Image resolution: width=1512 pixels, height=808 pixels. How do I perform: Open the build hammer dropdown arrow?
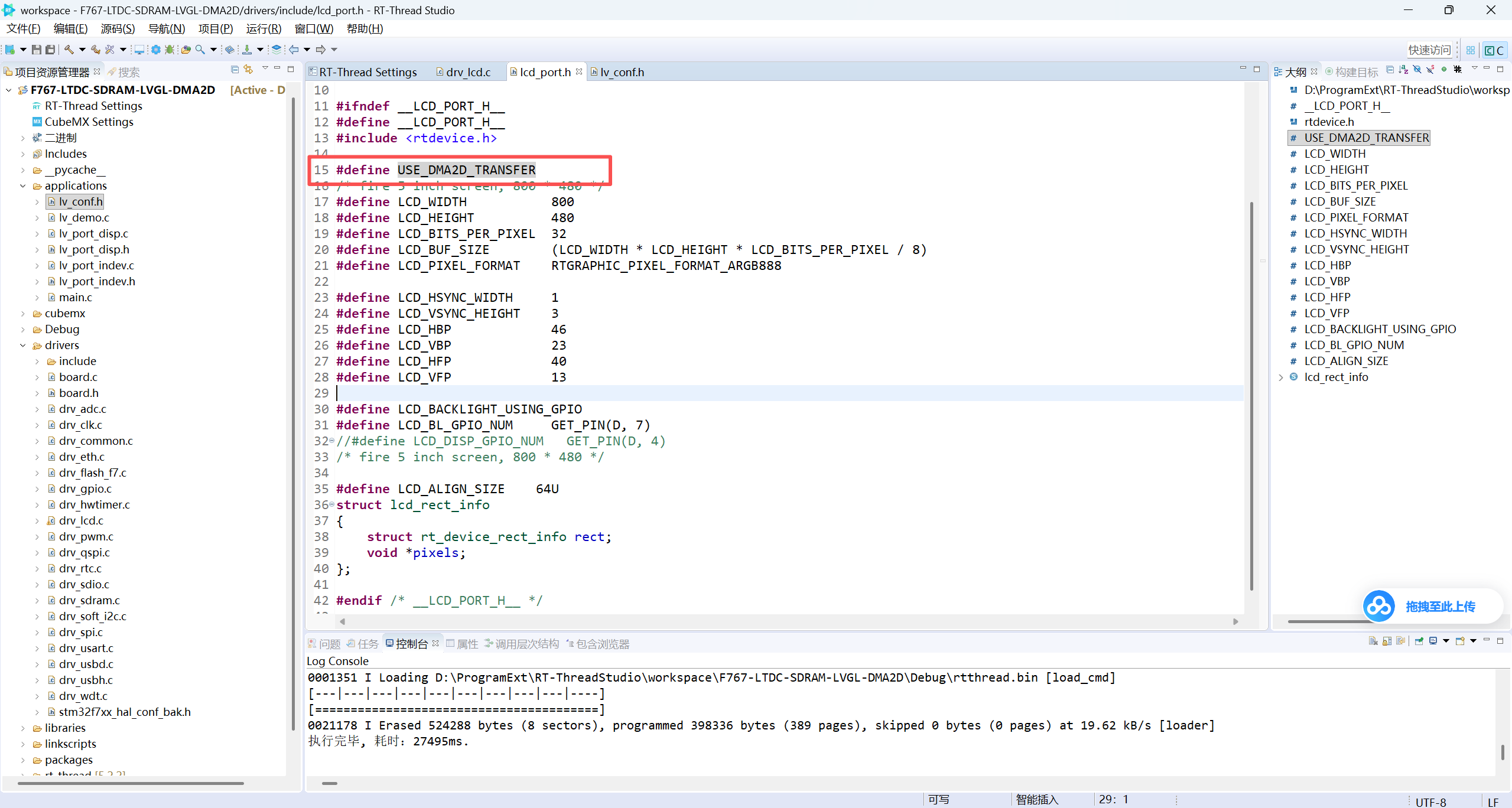[x=82, y=50]
